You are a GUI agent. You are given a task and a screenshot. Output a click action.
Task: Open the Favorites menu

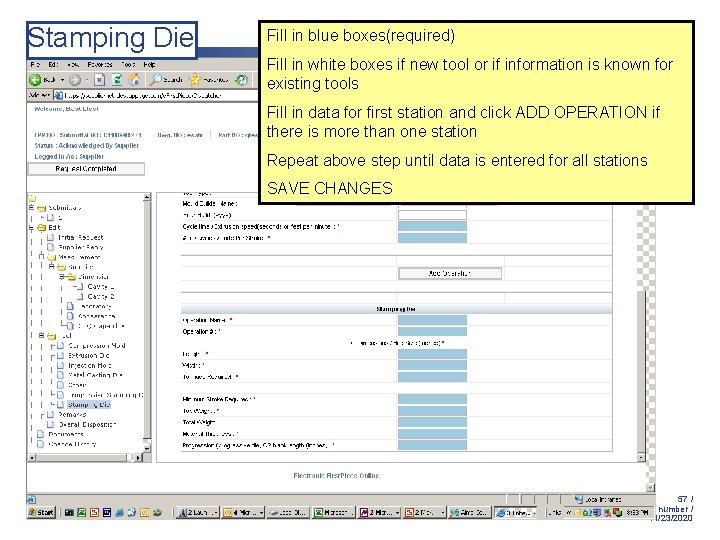pos(100,65)
